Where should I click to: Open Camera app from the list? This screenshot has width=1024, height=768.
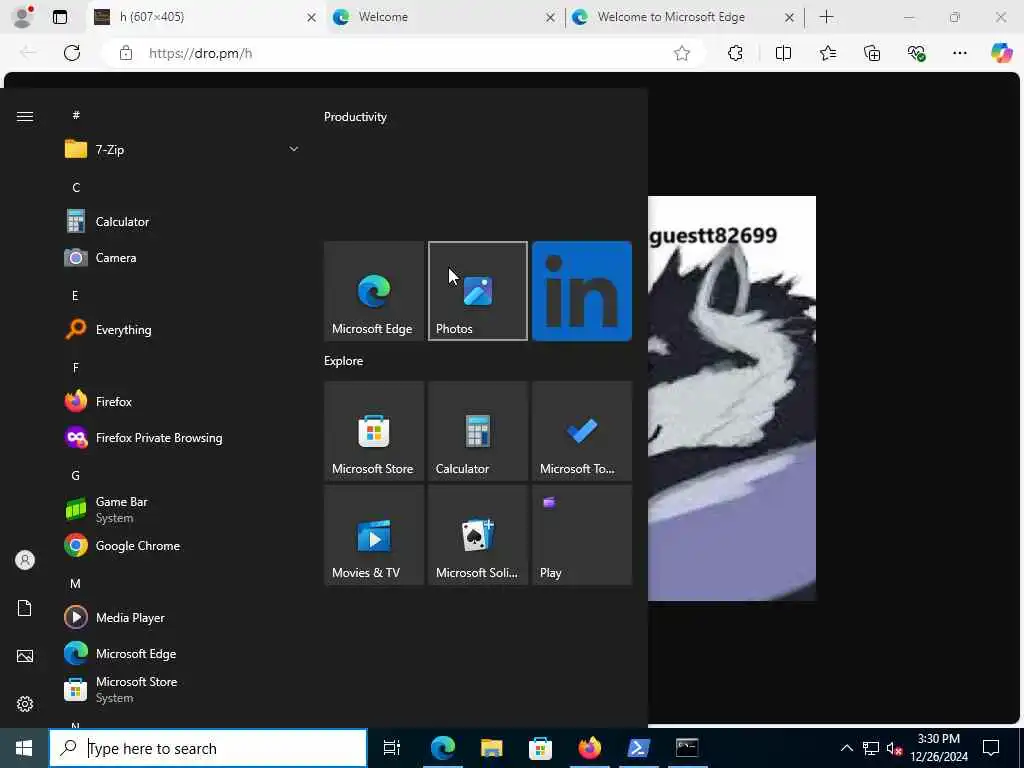[x=183, y=257]
